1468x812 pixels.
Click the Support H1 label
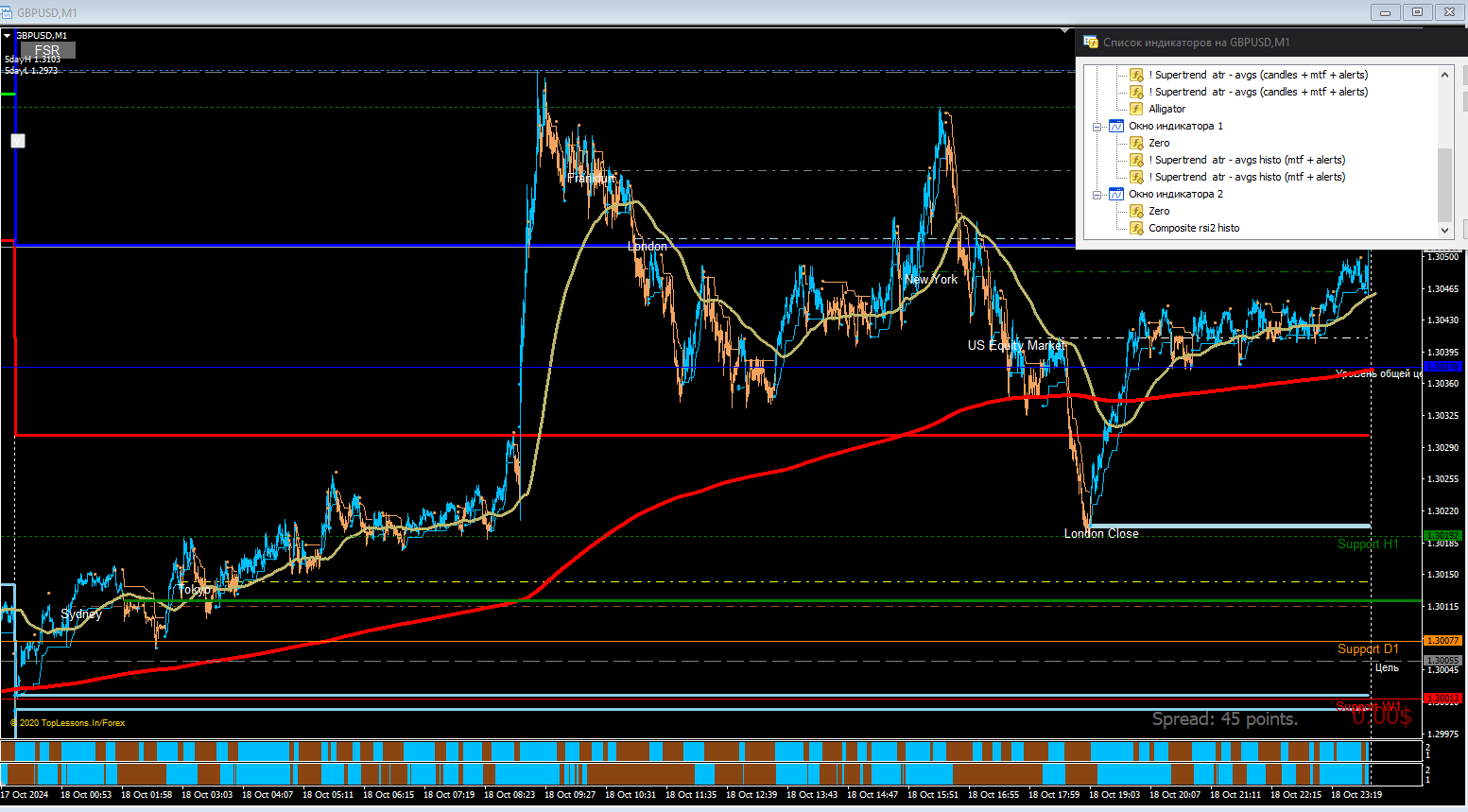(1368, 544)
